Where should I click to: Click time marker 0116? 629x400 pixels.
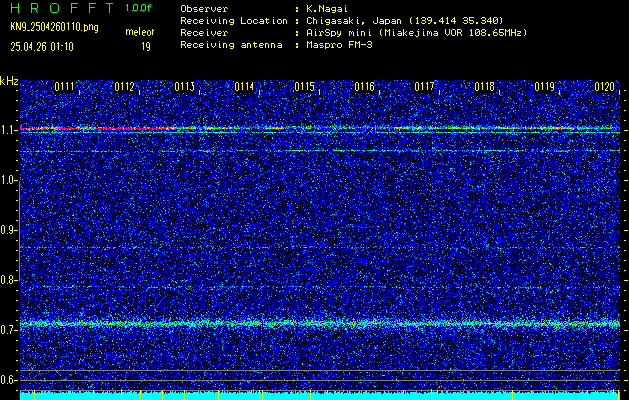tap(364, 86)
